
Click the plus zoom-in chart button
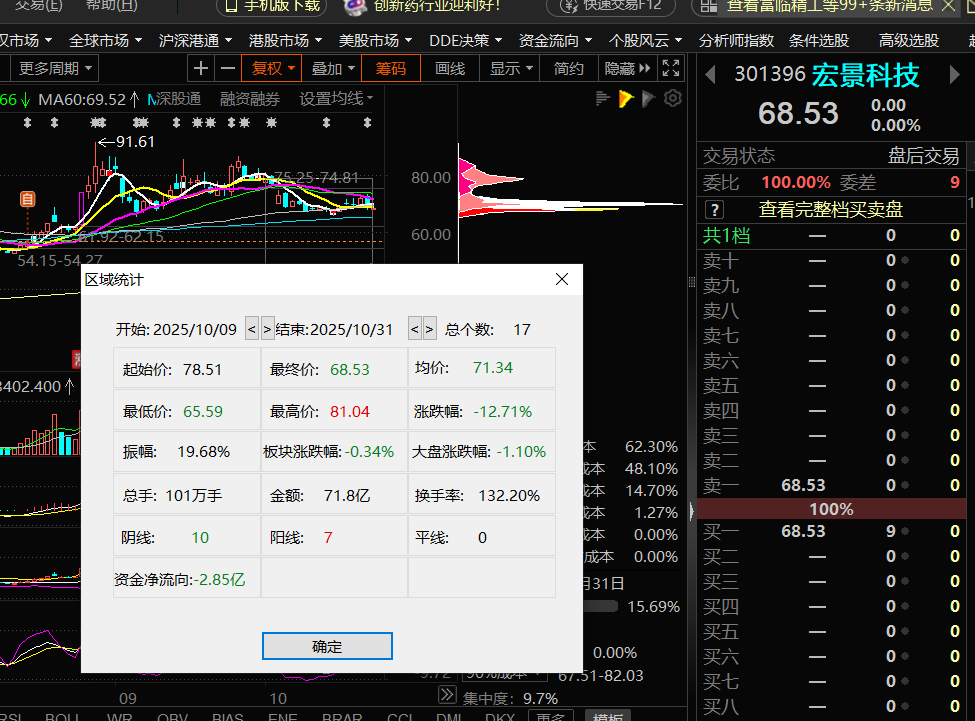(x=201, y=68)
